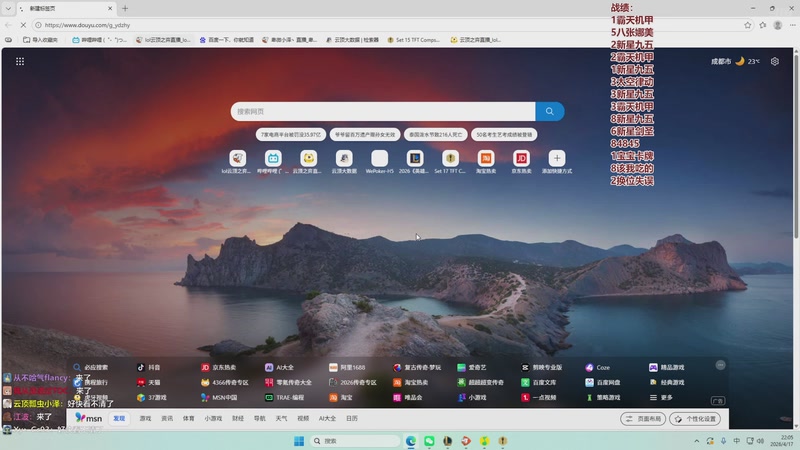
Task: Open the 导入收藏夹 import favorites item
Action: (41, 40)
